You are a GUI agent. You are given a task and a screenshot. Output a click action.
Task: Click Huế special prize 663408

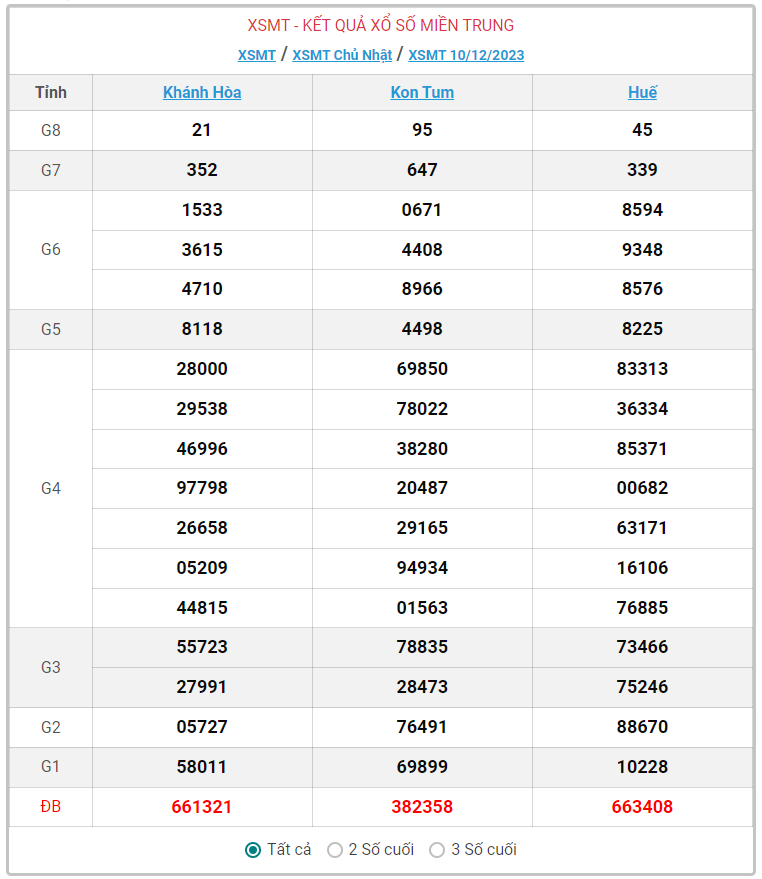pyautogui.click(x=642, y=806)
